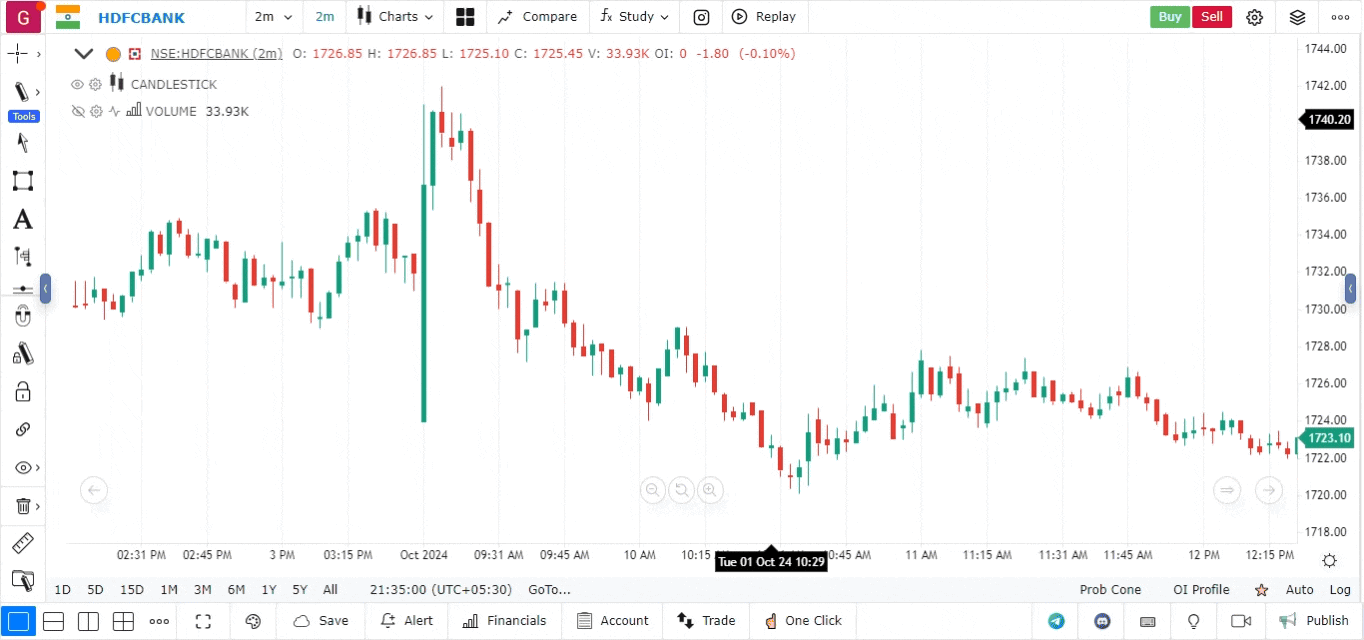Enter fullscreen chart mode
Screen dimensions: 1364x640
pos(203,621)
